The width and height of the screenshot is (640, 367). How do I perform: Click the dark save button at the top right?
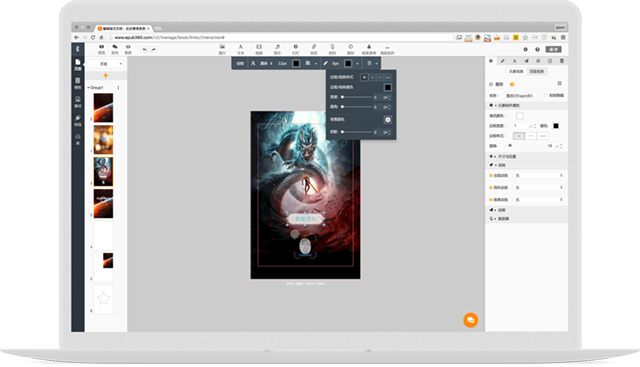[554, 49]
